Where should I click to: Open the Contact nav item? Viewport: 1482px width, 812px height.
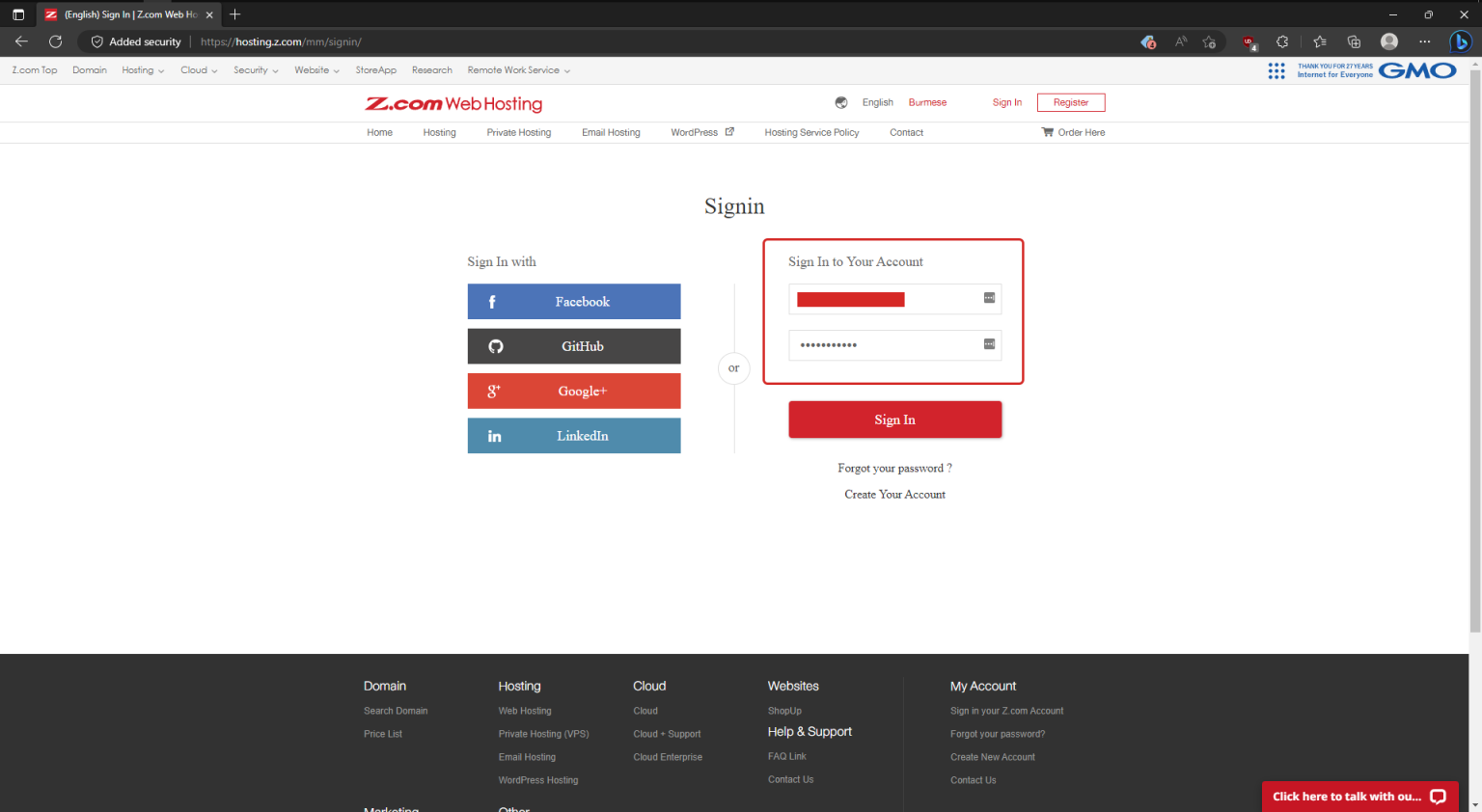pos(906,132)
